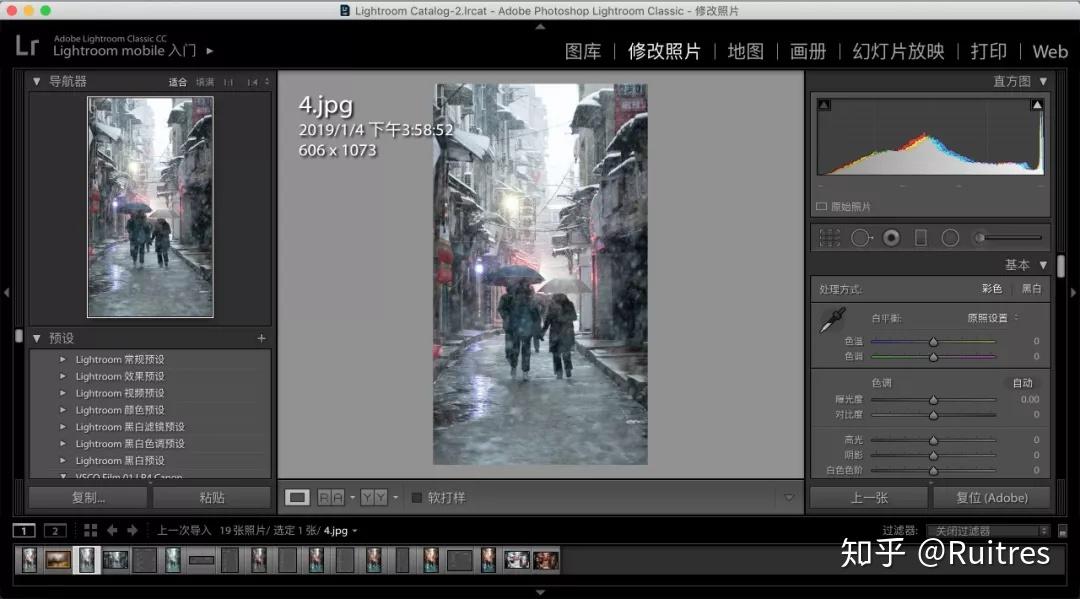Toggle the 原始照片 checkbox under histogram
This screenshot has height=599, width=1080.
click(x=821, y=207)
